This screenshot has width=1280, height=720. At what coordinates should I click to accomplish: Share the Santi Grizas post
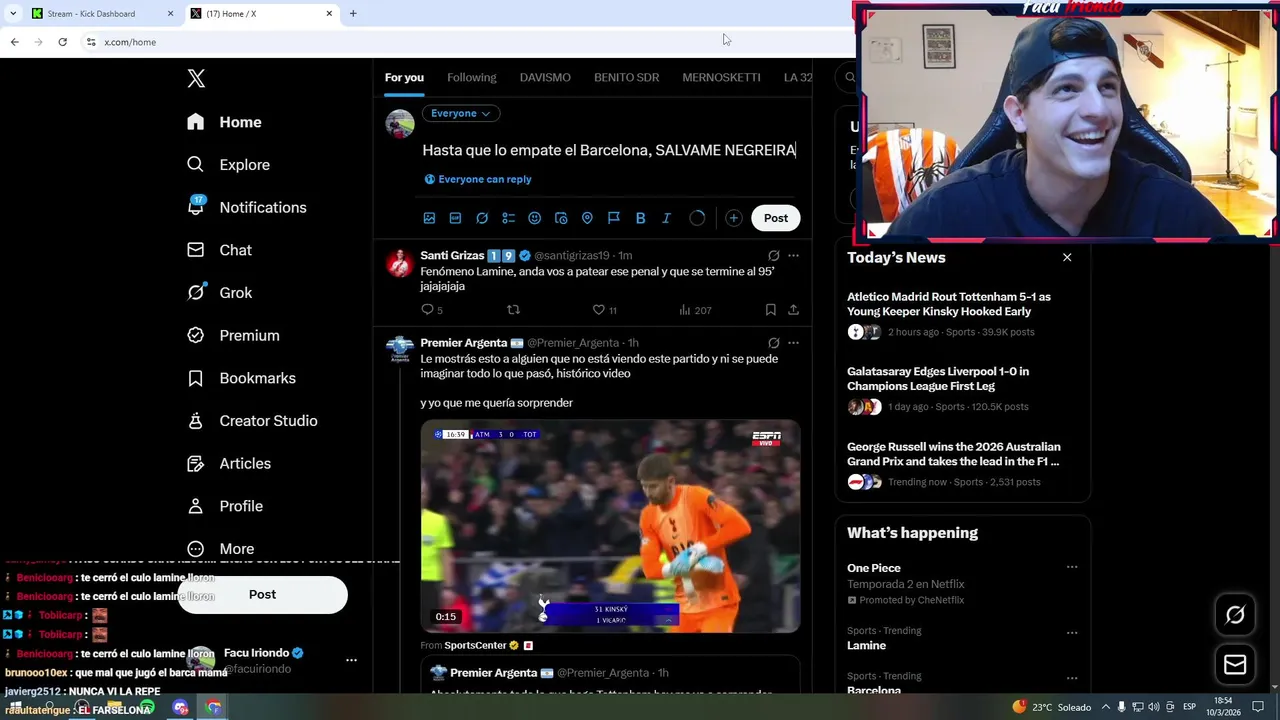point(793,310)
